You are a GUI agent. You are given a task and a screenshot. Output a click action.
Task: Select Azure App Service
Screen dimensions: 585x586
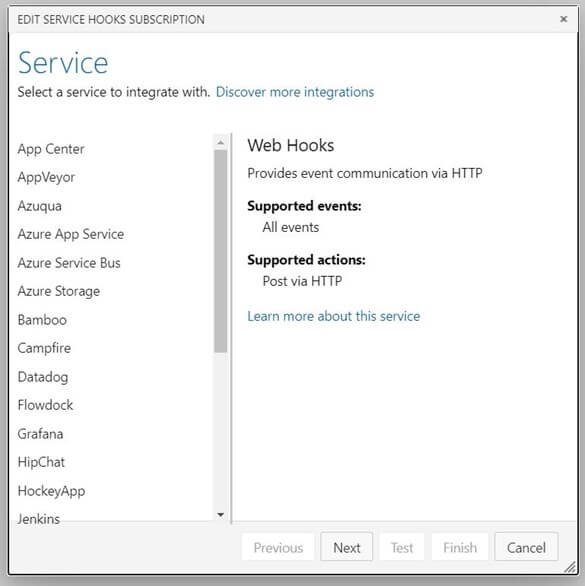click(71, 234)
